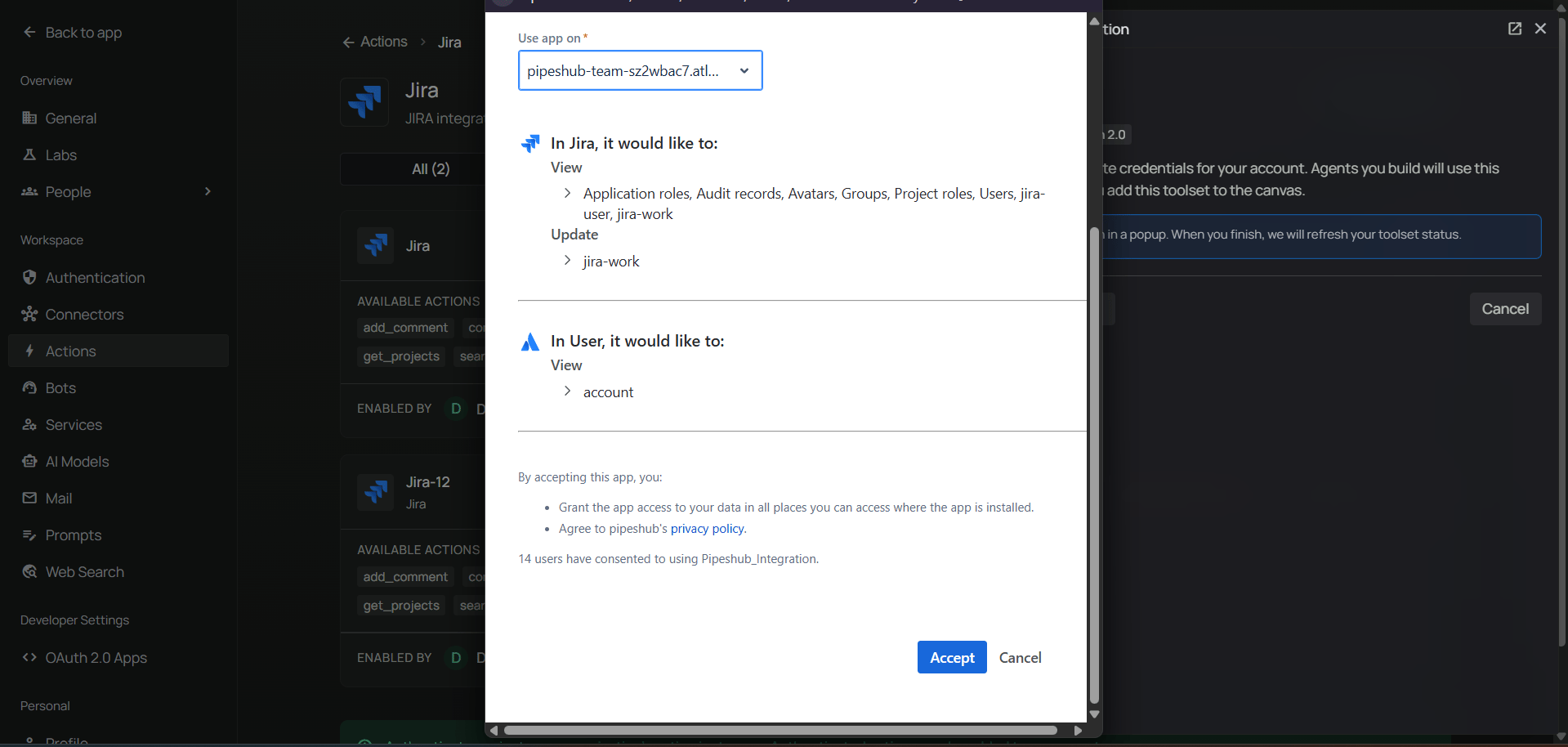Click get_projects action in Jira card
This screenshot has width=1568, height=747.
(401, 356)
